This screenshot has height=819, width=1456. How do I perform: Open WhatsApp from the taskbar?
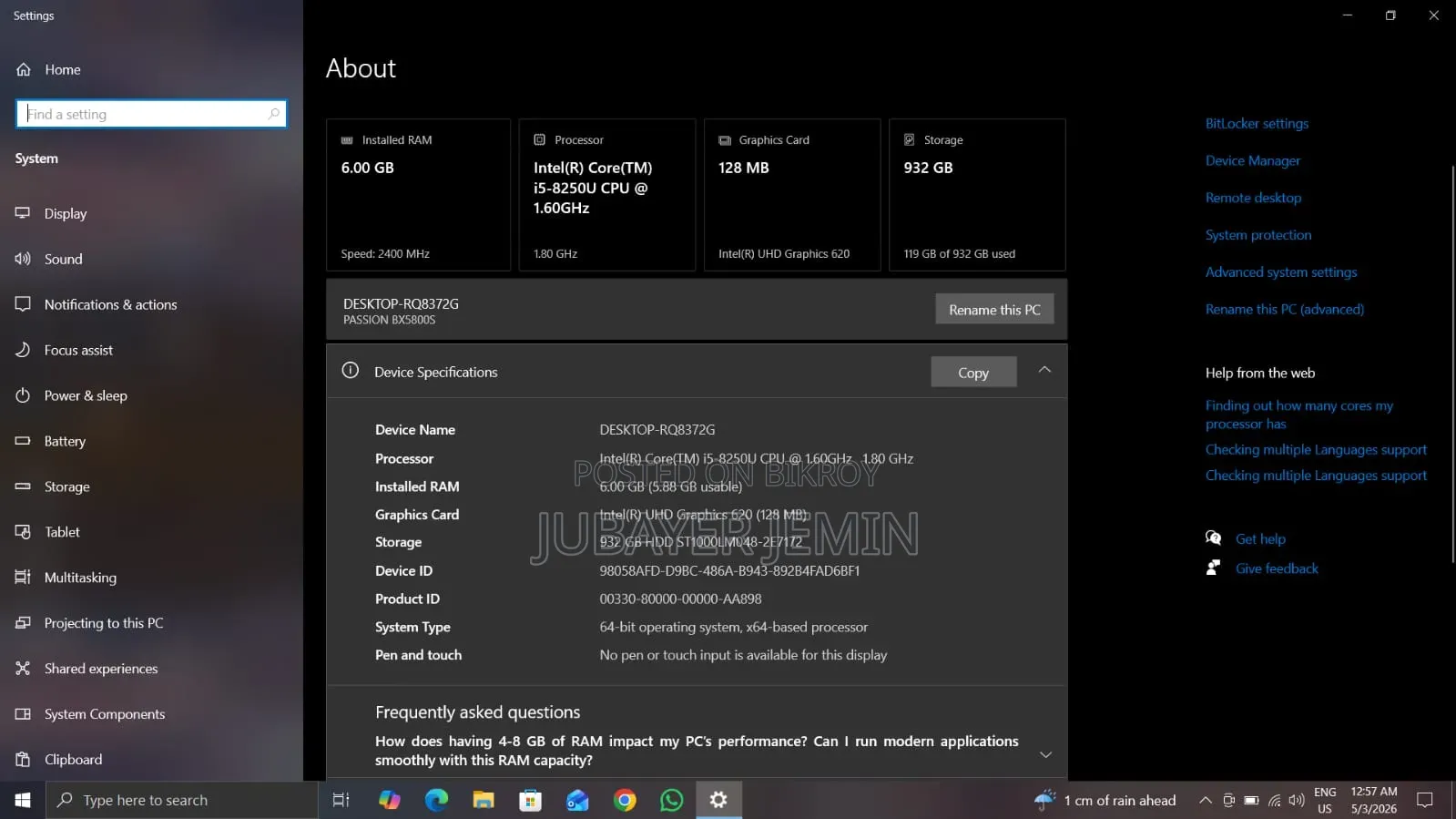672,800
